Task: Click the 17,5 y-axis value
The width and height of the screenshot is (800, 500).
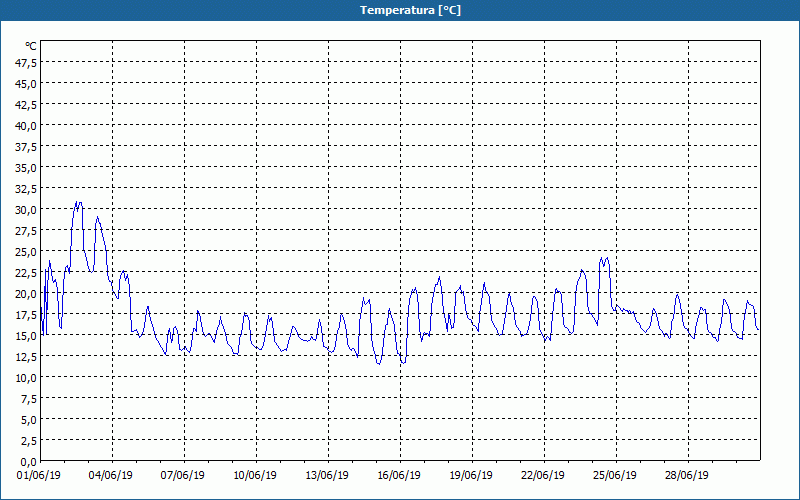Action: pyautogui.click(x=26, y=315)
